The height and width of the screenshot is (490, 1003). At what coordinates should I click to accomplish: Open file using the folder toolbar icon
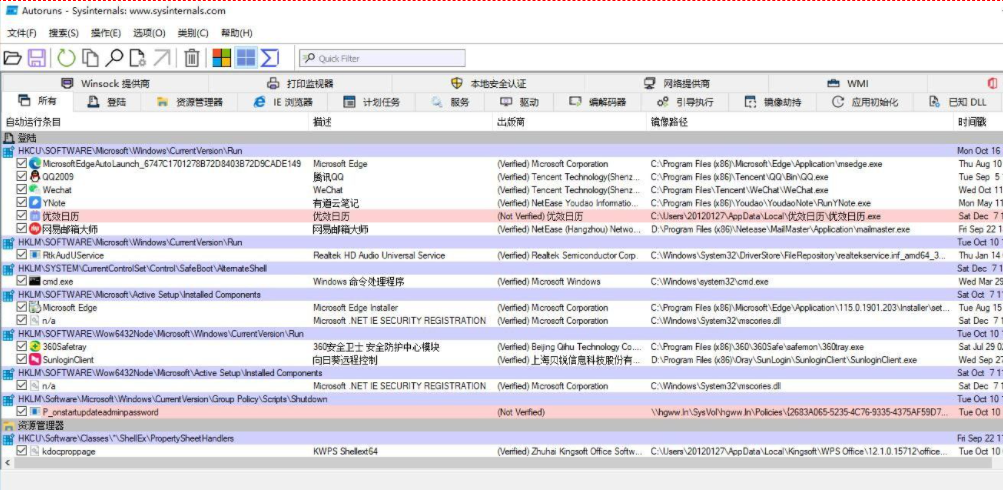12,58
